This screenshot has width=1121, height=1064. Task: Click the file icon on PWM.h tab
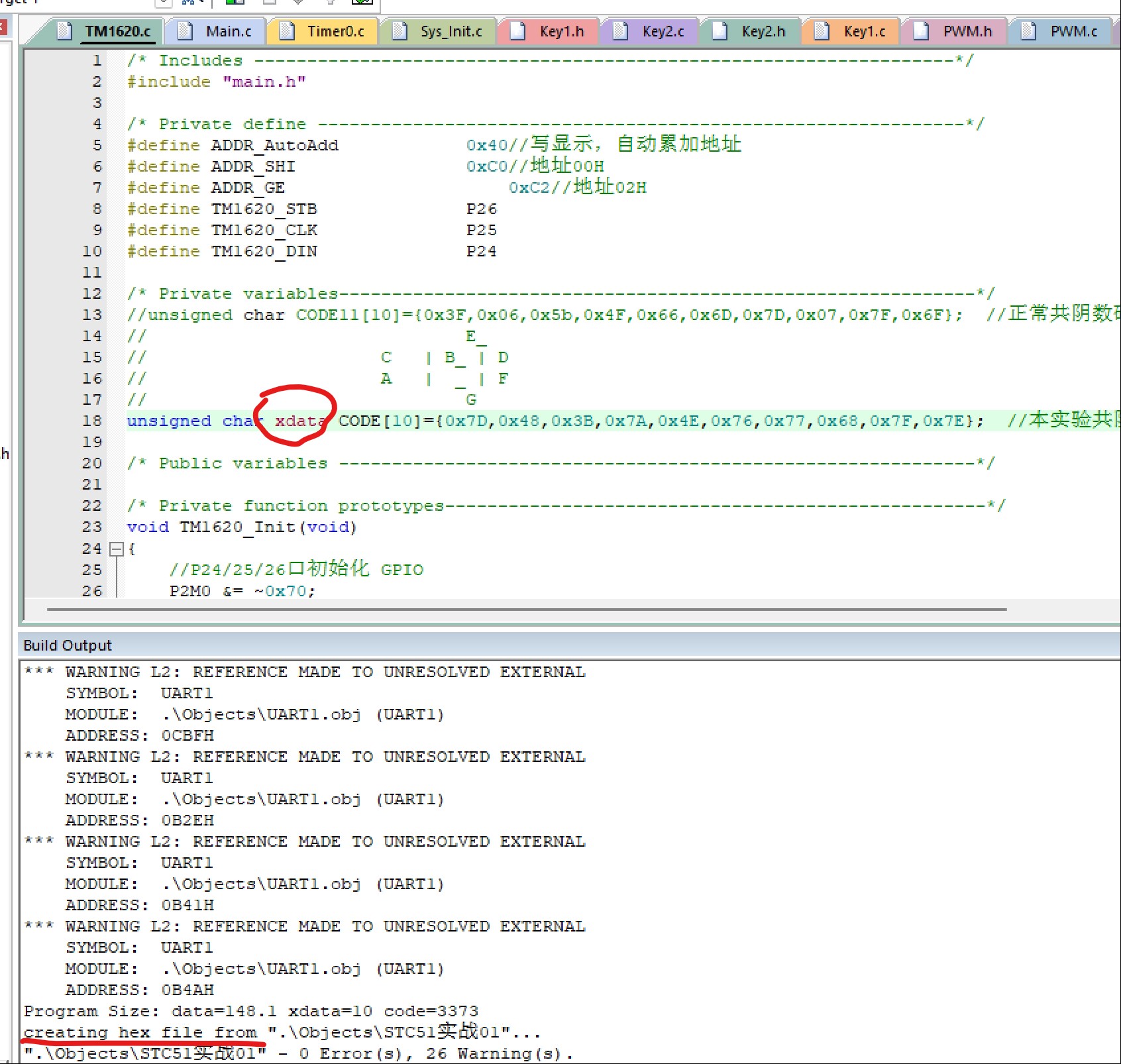921,31
